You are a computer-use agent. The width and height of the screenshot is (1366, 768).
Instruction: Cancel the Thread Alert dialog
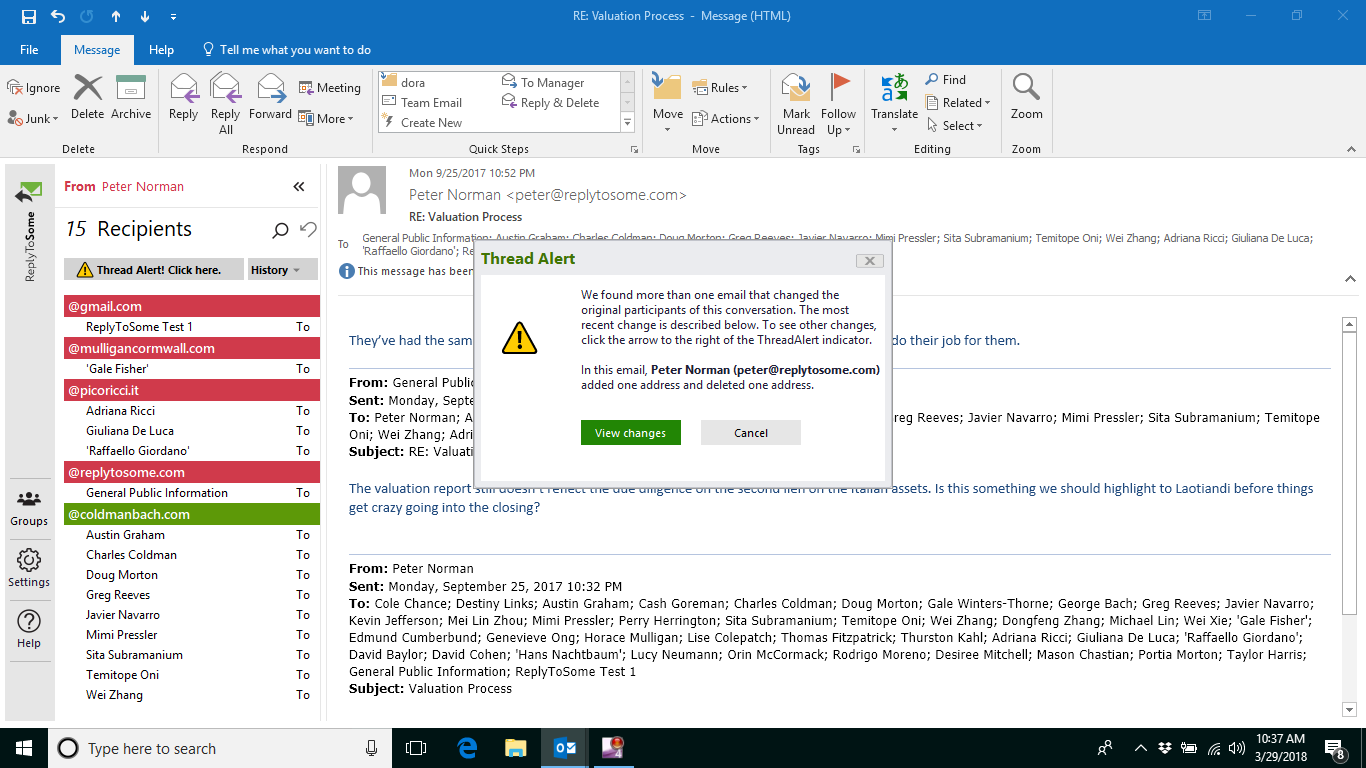[750, 433]
